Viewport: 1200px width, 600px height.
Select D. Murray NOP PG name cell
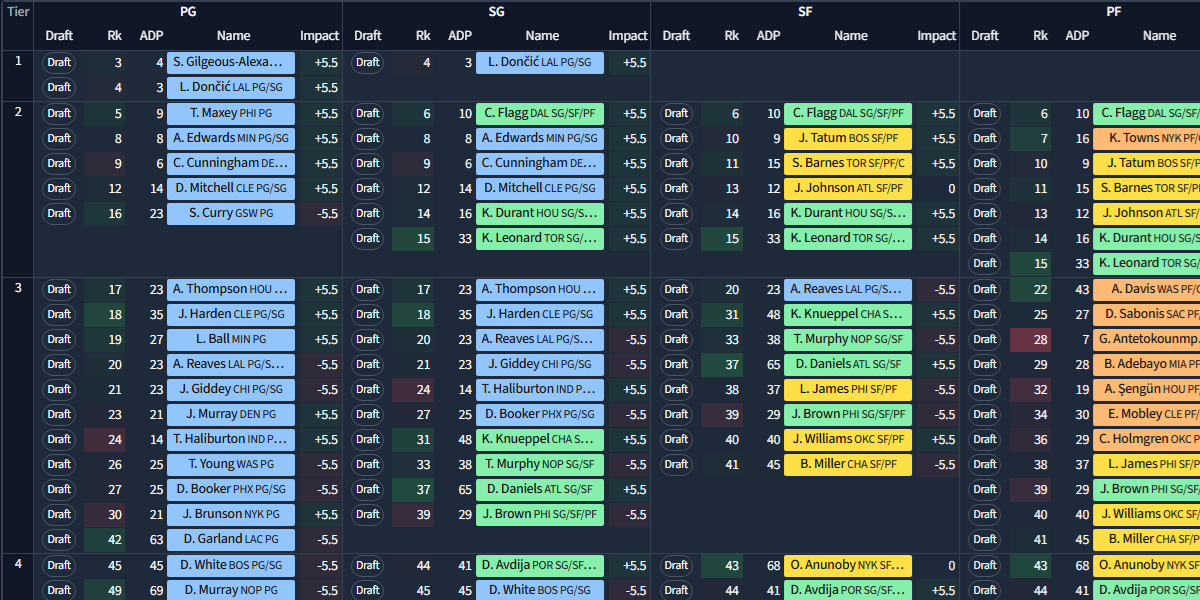[231, 591]
